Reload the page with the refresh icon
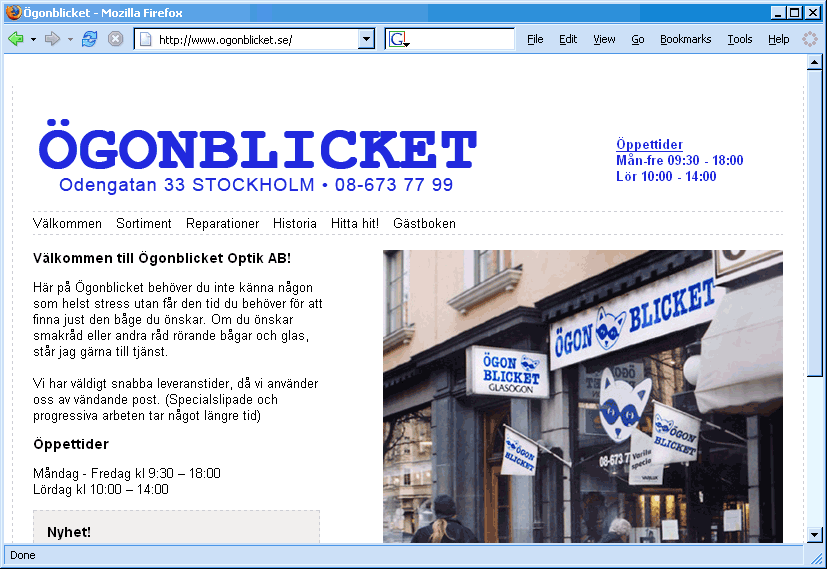Viewport: 827px width, 569px height. (x=90, y=39)
